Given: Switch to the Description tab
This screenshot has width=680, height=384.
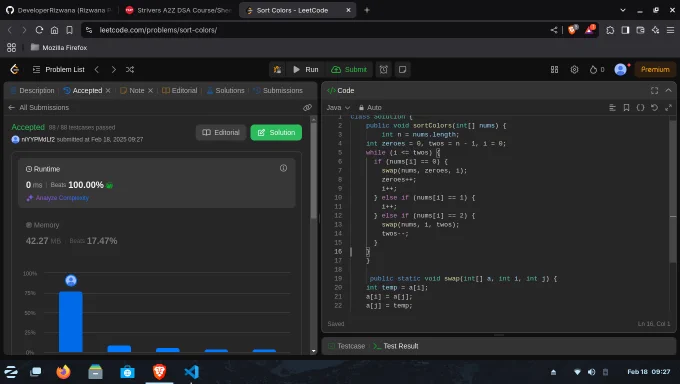Looking at the screenshot, I should (x=33, y=90).
